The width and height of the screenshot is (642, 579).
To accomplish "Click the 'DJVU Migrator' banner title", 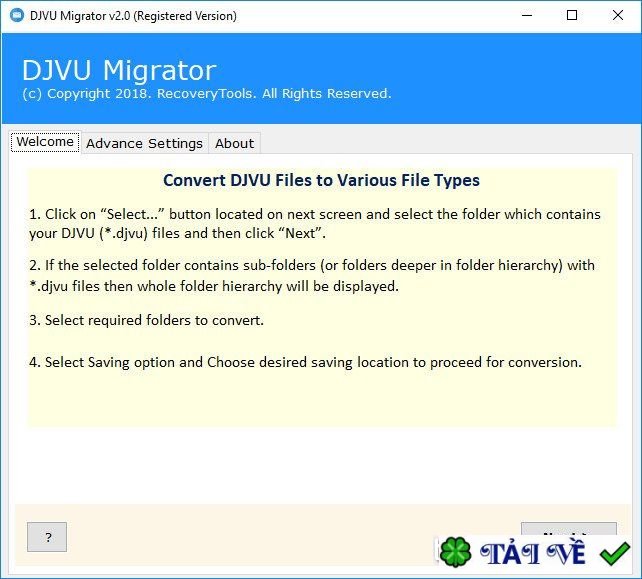I will click(x=119, y=70).
